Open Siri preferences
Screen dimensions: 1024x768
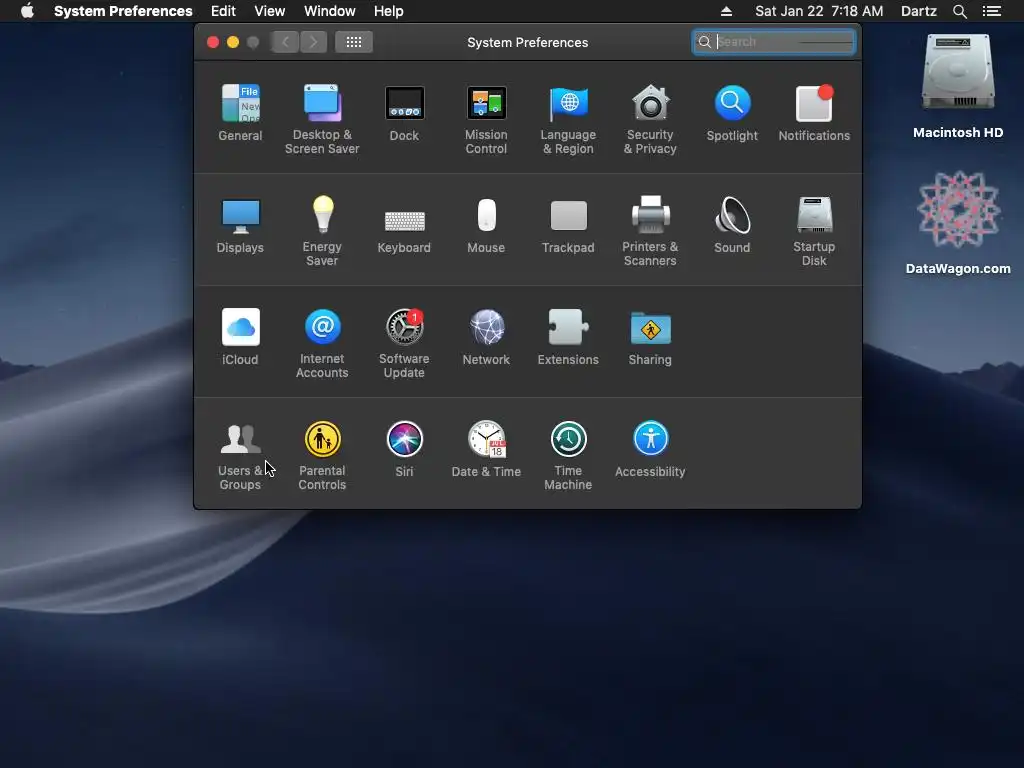(404, 449)
